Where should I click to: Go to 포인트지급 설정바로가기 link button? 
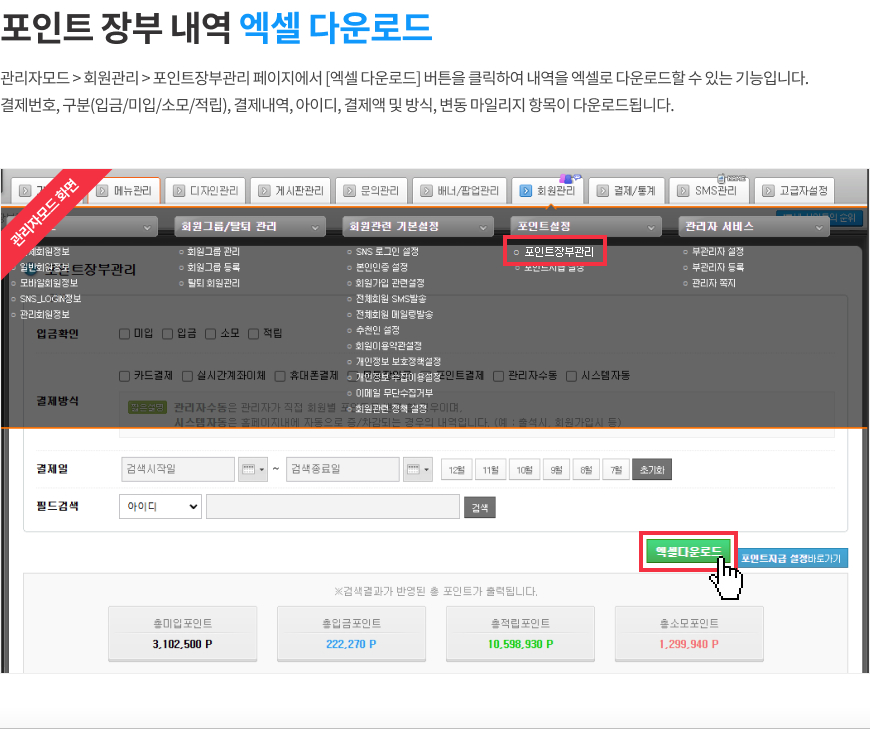pyautogui.click(x=792, y=558)
